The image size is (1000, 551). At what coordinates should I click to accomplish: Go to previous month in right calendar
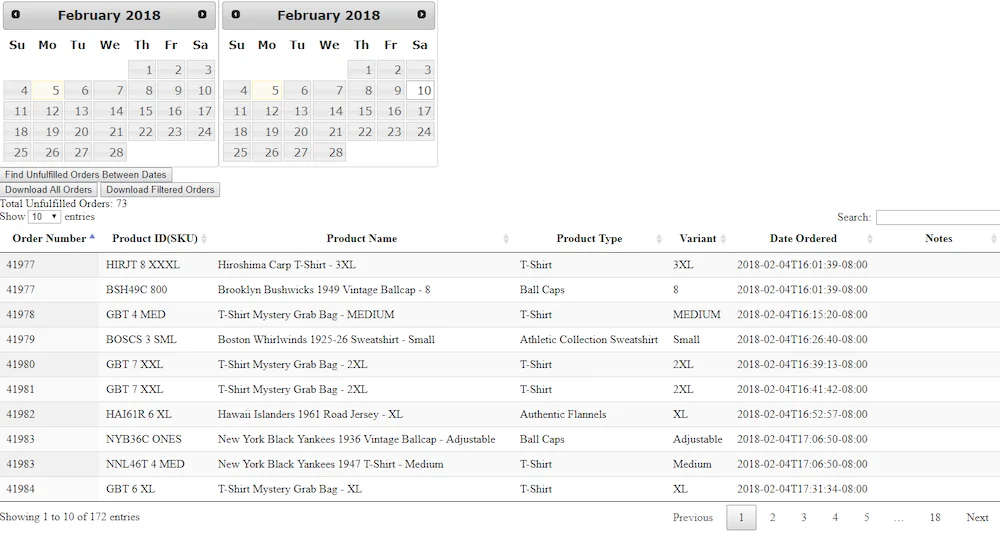(x=236, y=15)
